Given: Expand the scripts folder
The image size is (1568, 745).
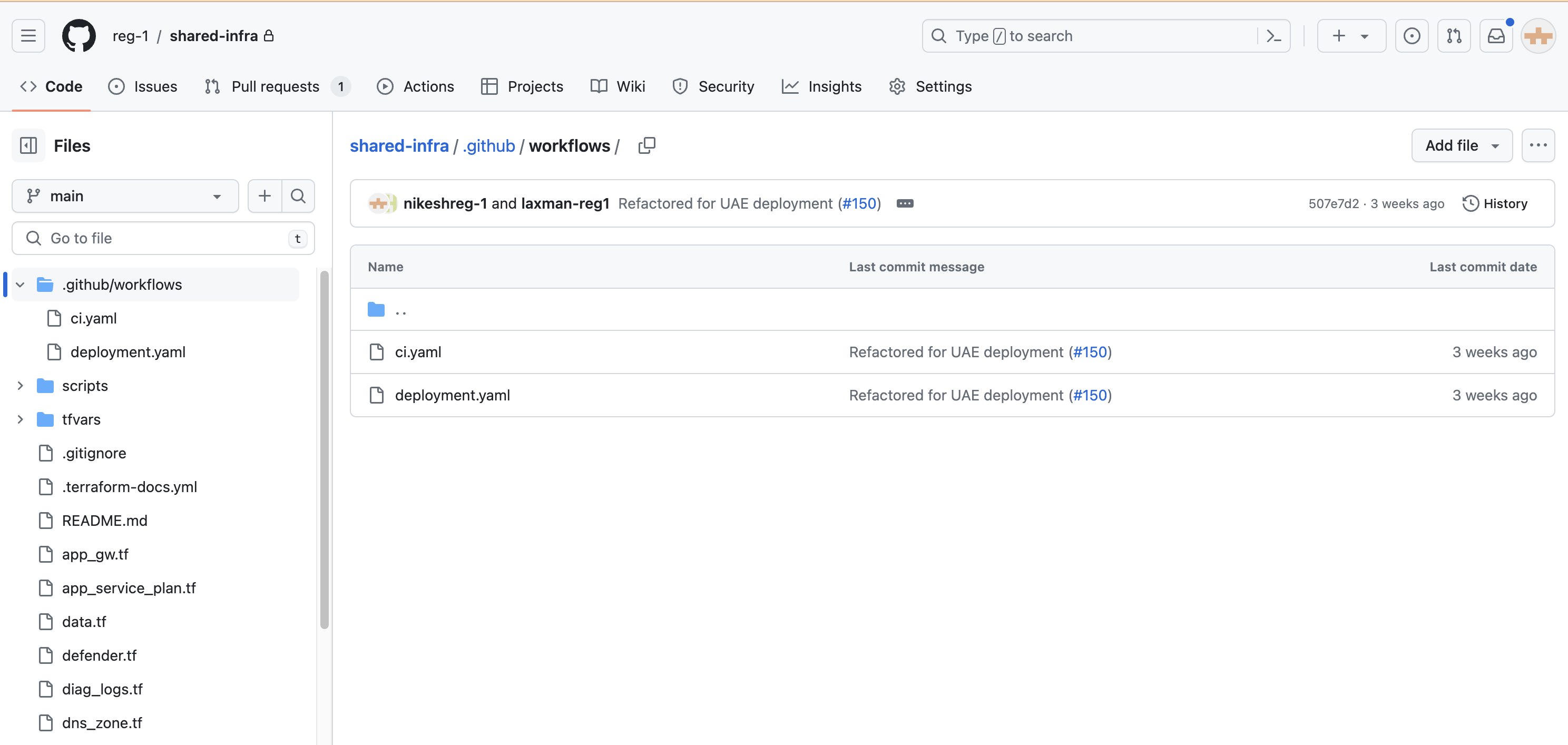Looking at the screenshot, I should click(x=21, y=386).
